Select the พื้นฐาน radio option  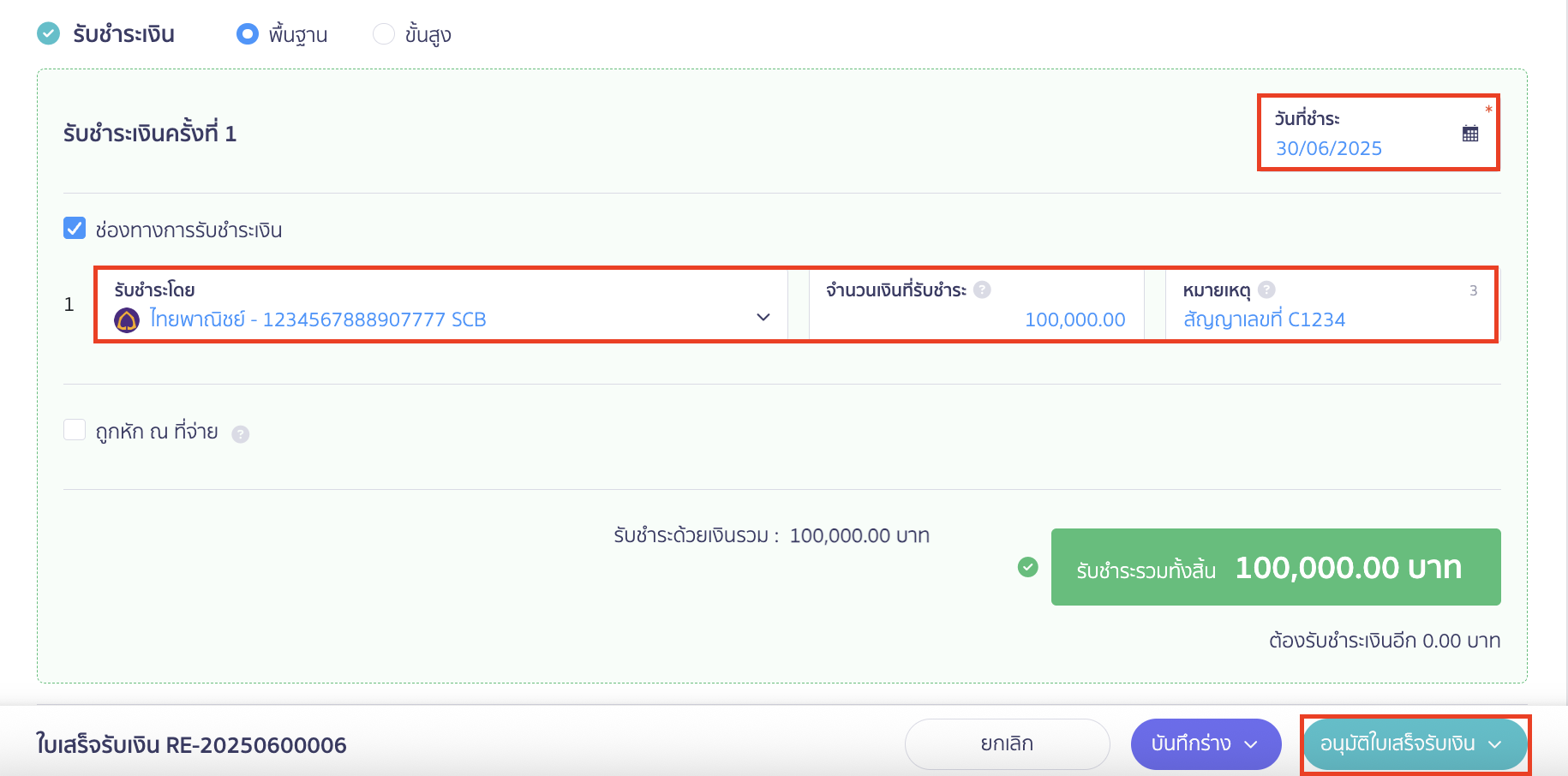tap(248, 34)
